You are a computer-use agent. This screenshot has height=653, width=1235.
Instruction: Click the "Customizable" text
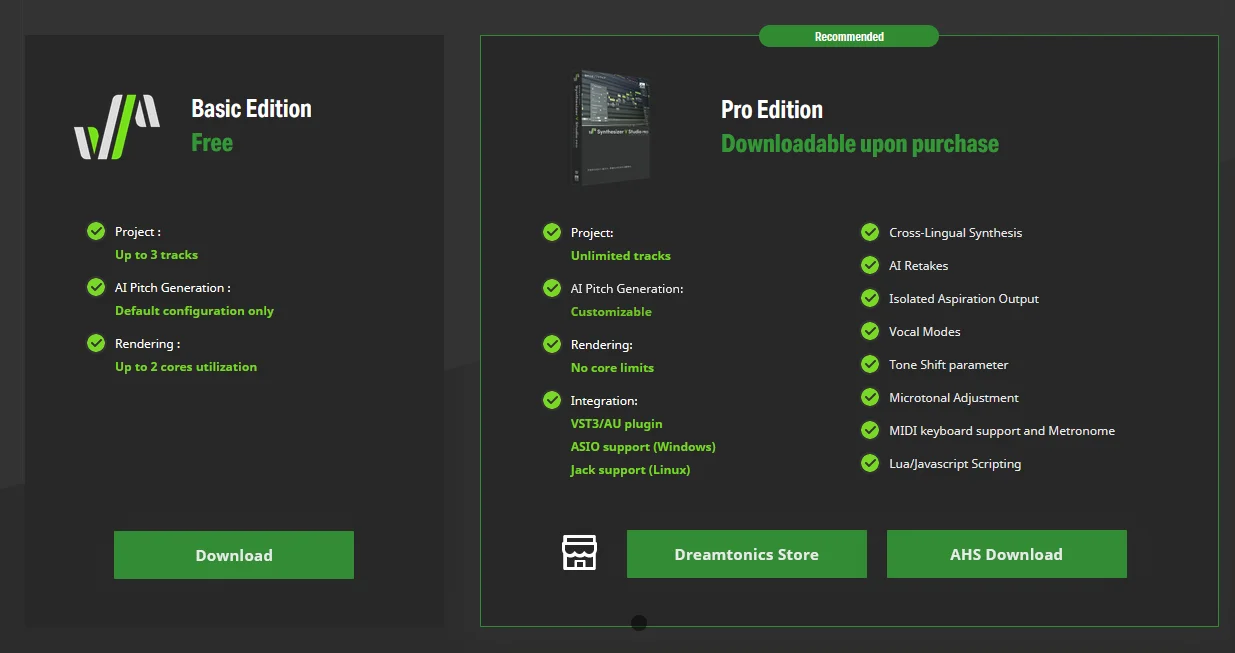click(611, 312)
